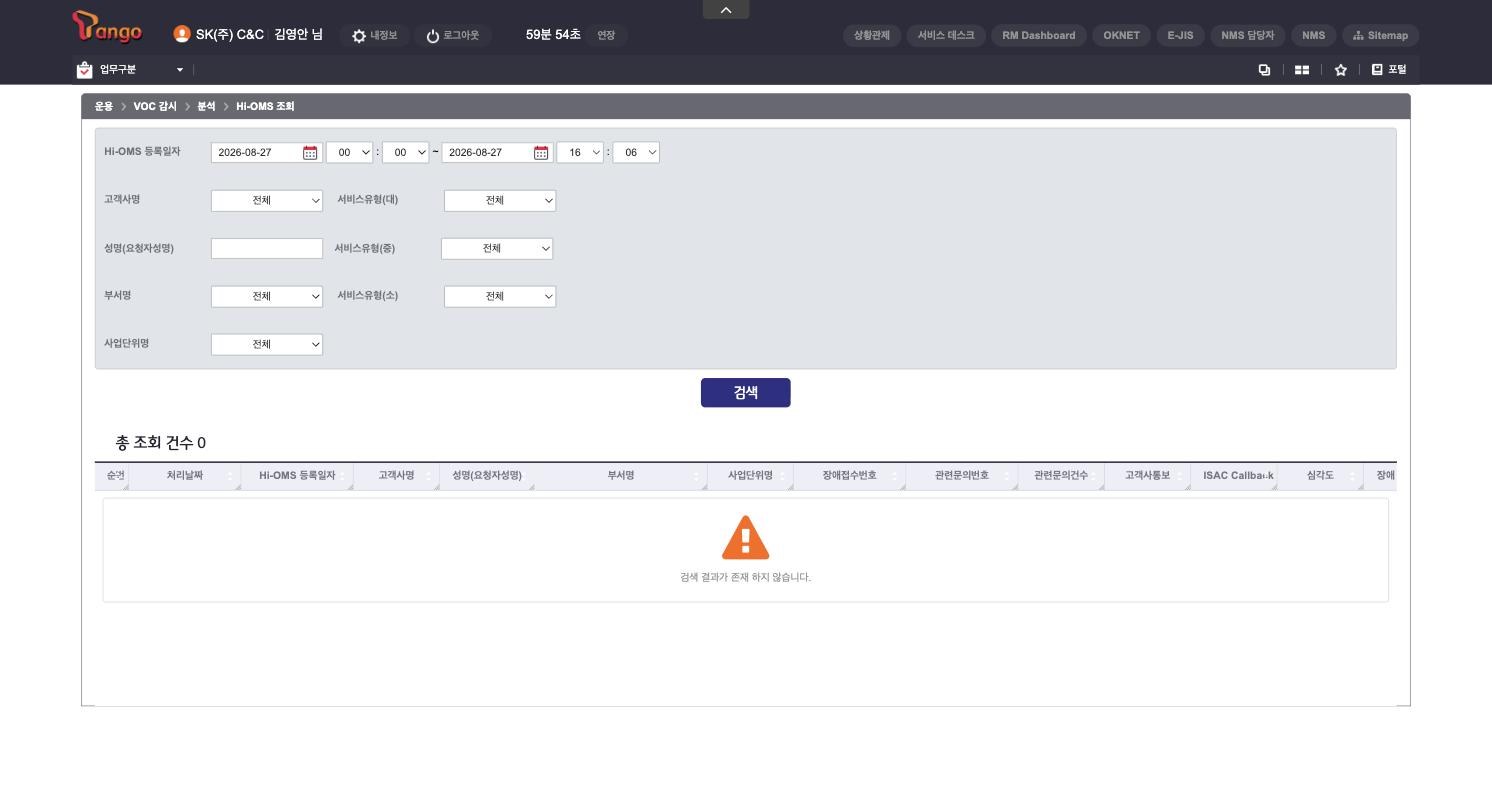
Task: Open the 부서명 dropdown
Action: 267,297
